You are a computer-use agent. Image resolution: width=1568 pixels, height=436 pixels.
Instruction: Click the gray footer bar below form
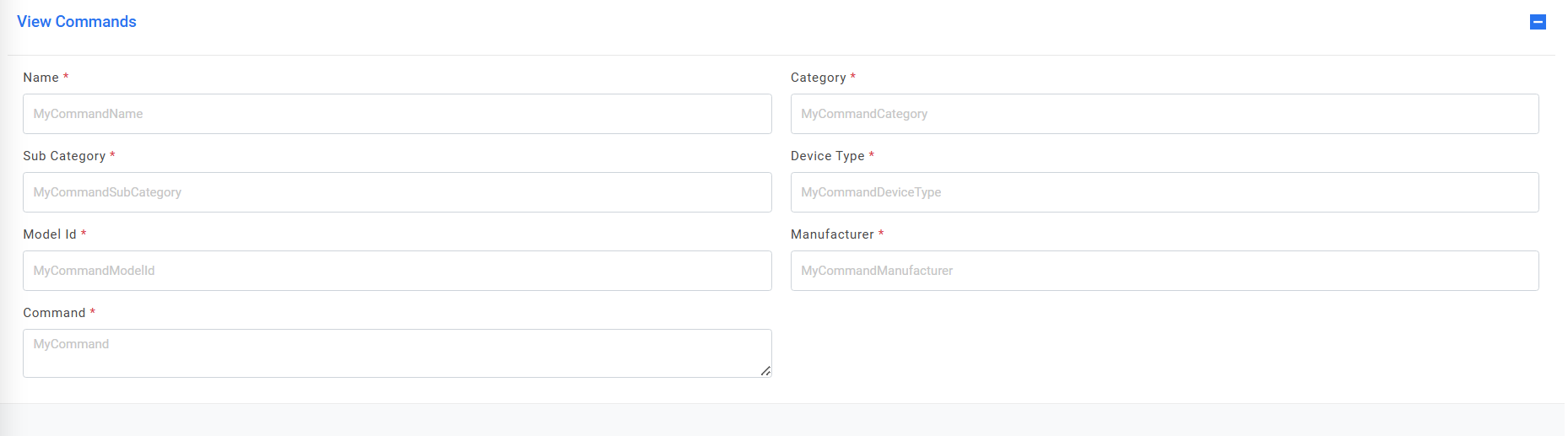tap(782, 420)
